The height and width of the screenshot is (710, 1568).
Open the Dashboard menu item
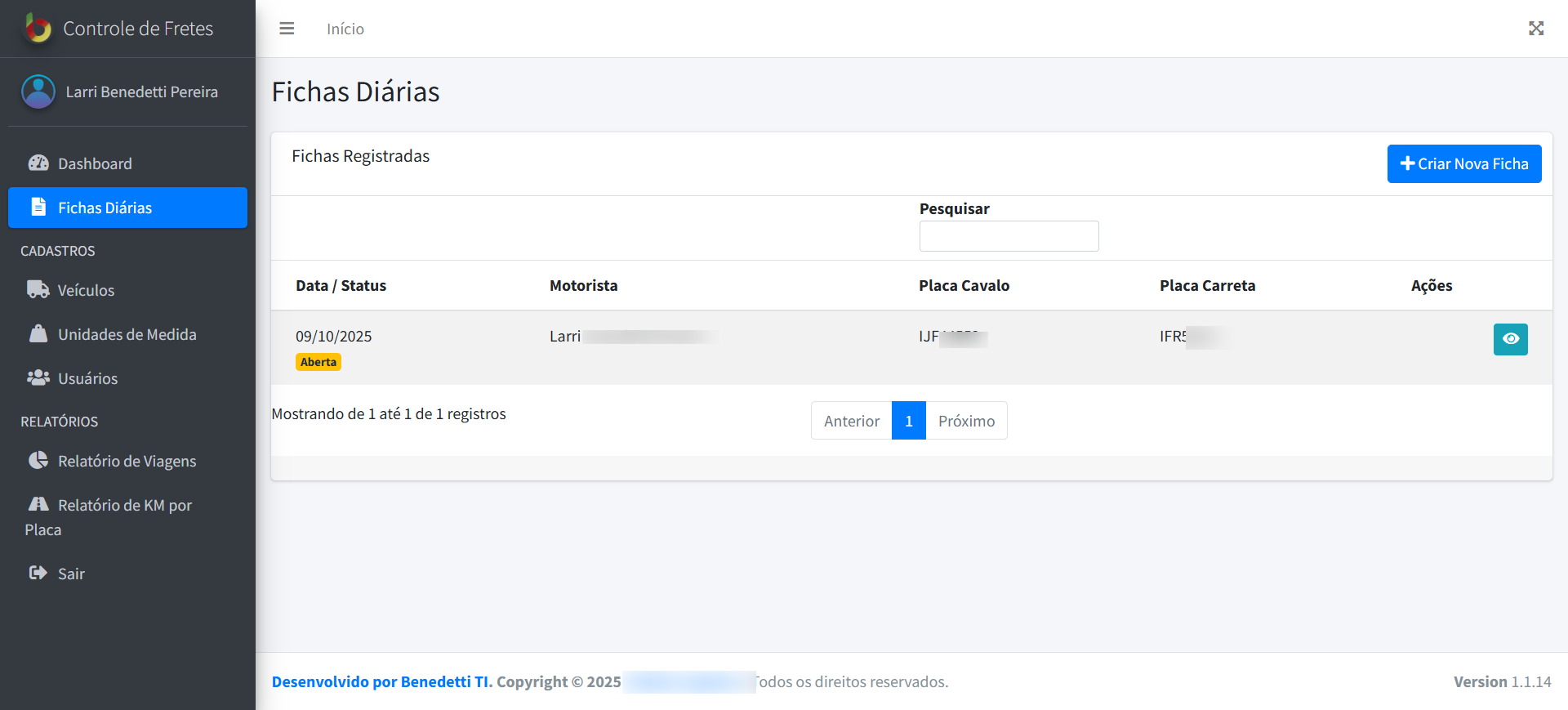click(95, 163)
